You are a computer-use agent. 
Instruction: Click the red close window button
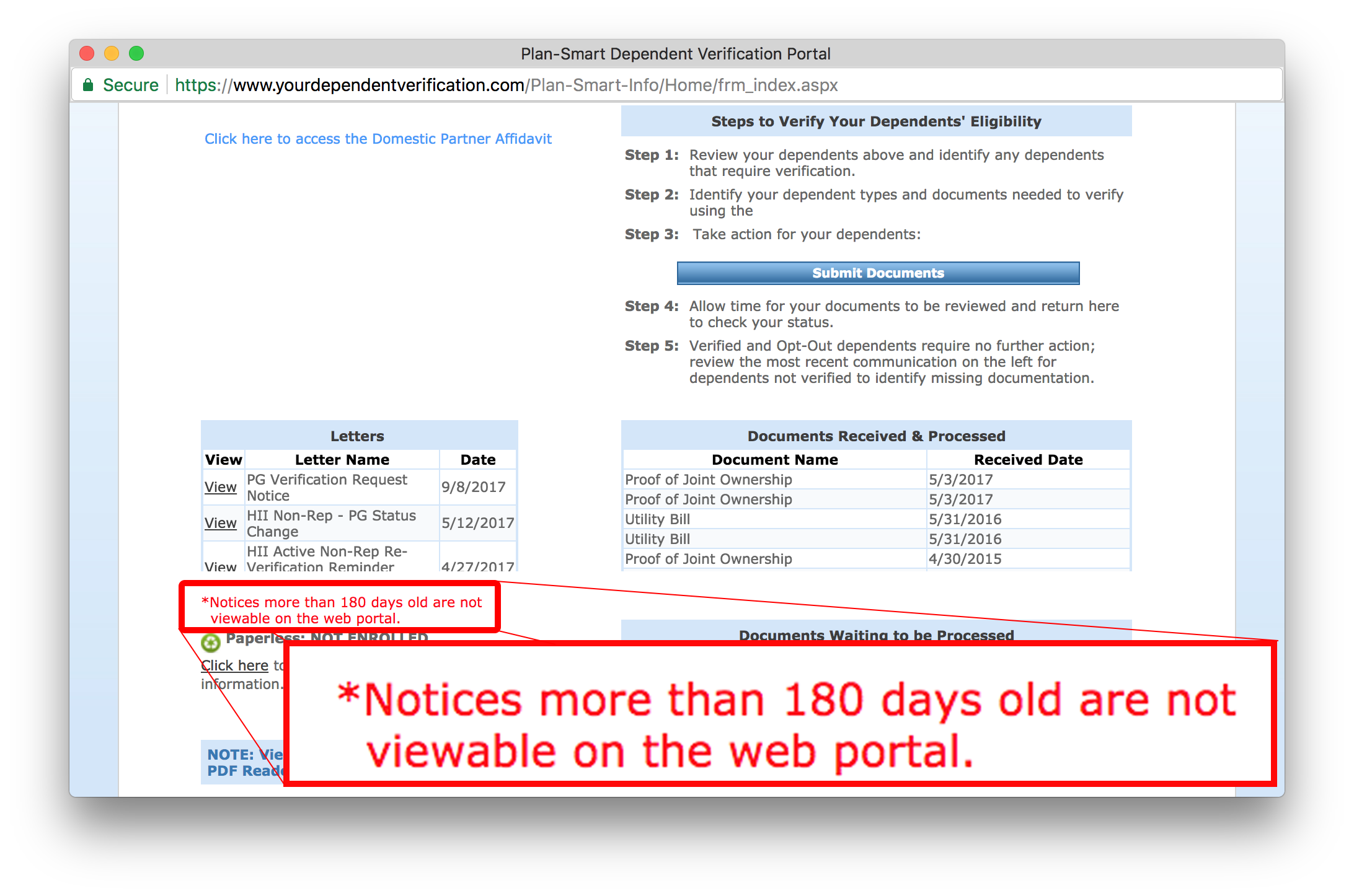[x=87, y=53]
